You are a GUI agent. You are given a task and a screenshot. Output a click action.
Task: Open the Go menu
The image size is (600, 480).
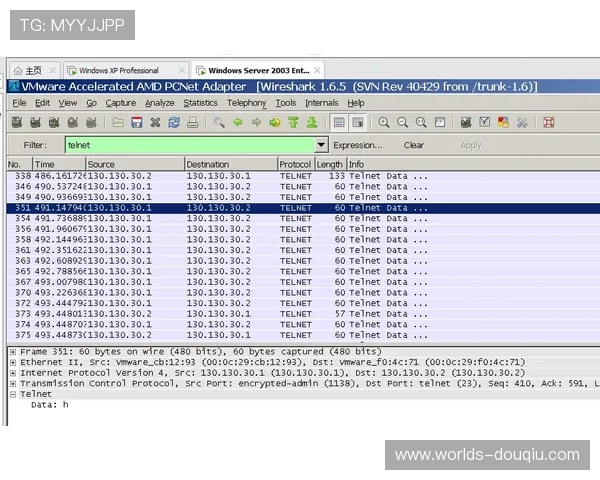(x=91, y=103)
